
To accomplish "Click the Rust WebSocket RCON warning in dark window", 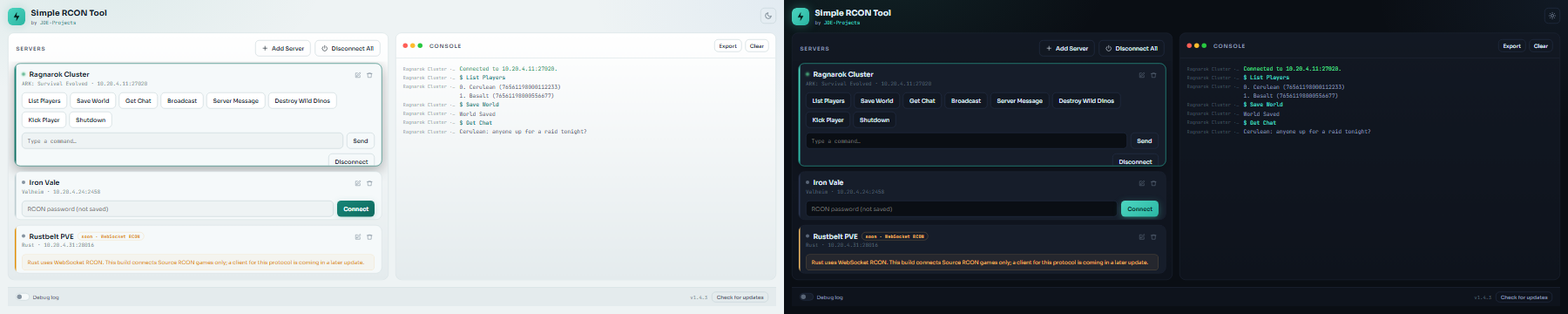I will click(x=982, y=262).
